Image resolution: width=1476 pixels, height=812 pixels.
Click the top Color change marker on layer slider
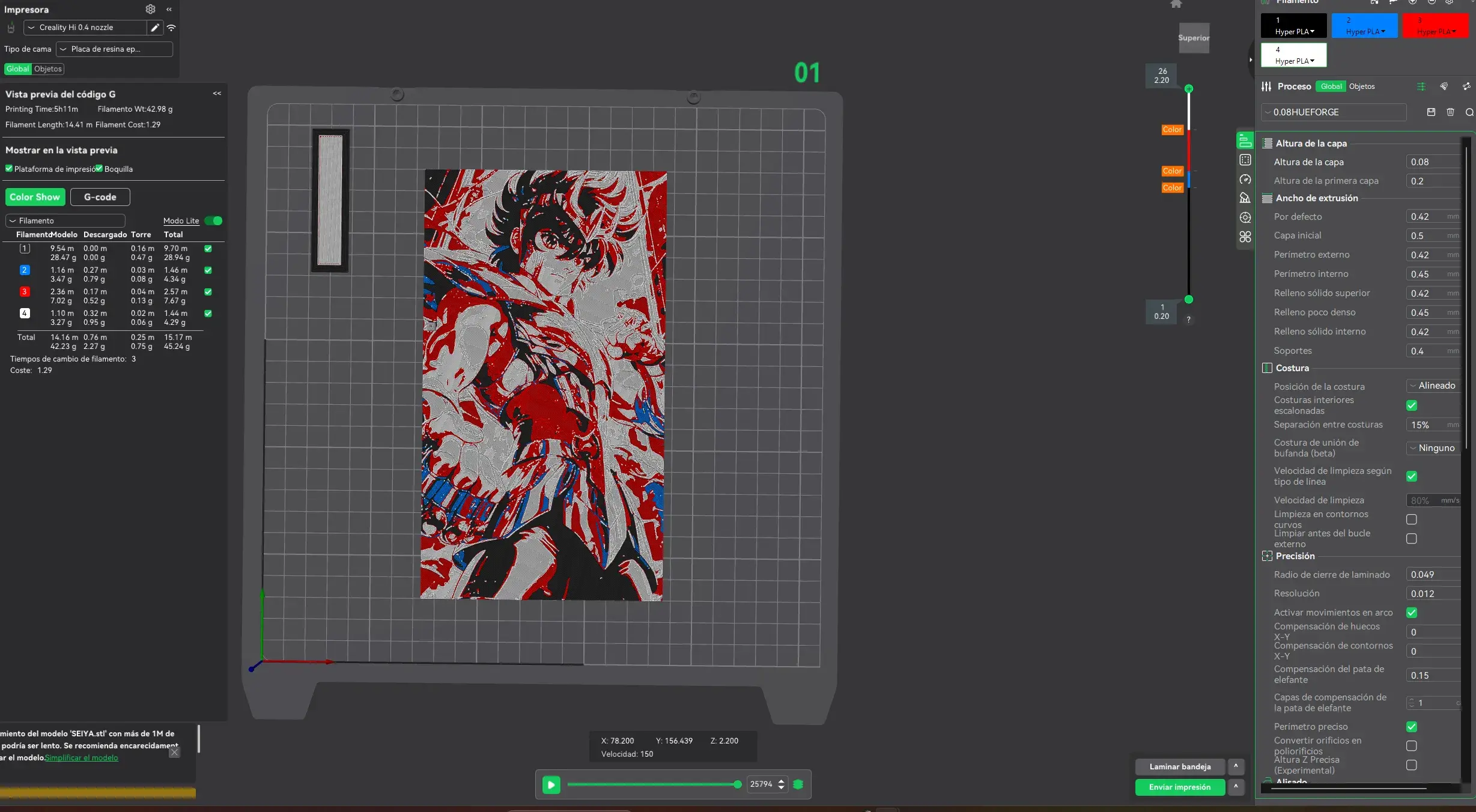pyautogui.click(x=1172, y=130)
